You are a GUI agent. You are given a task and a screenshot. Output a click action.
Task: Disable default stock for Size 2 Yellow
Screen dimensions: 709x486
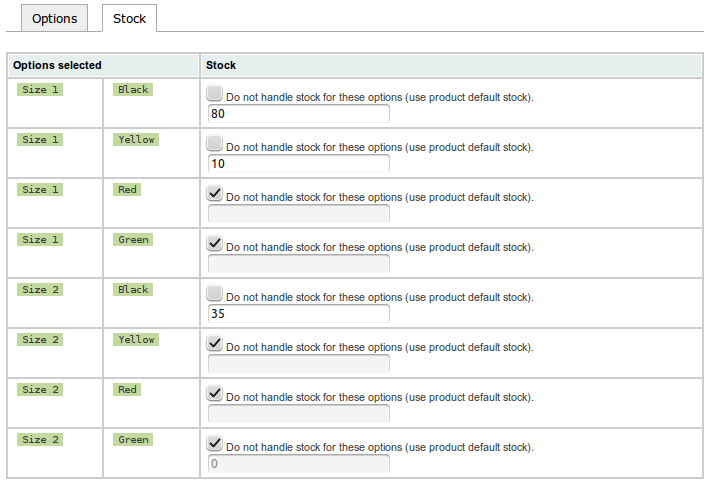[x=214, y=343]
